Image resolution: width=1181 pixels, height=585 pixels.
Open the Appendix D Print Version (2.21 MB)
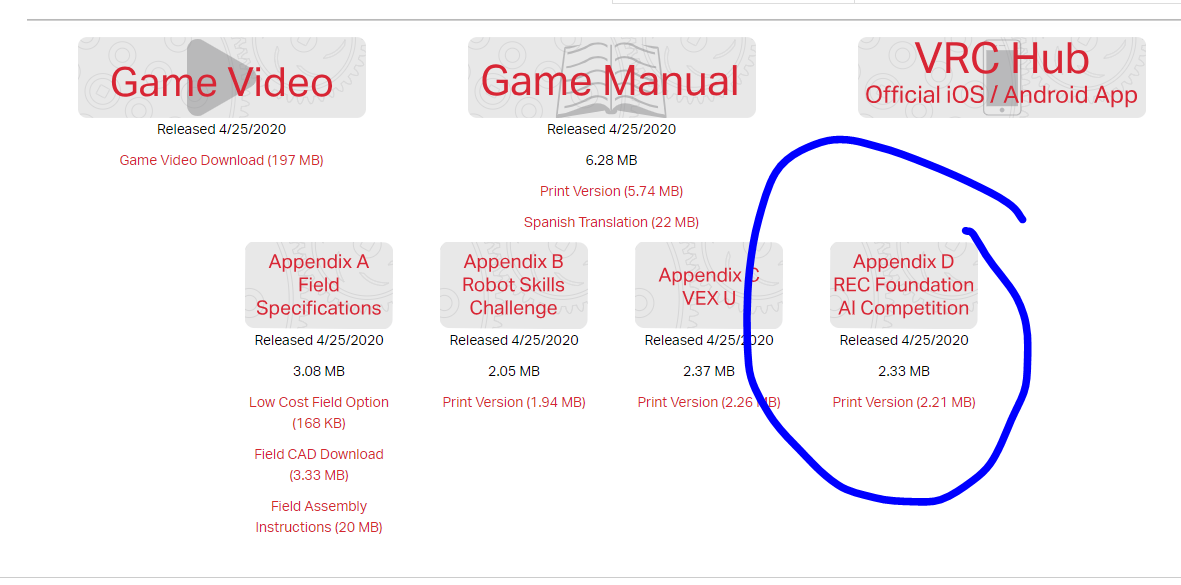click(x=904, y=402)
